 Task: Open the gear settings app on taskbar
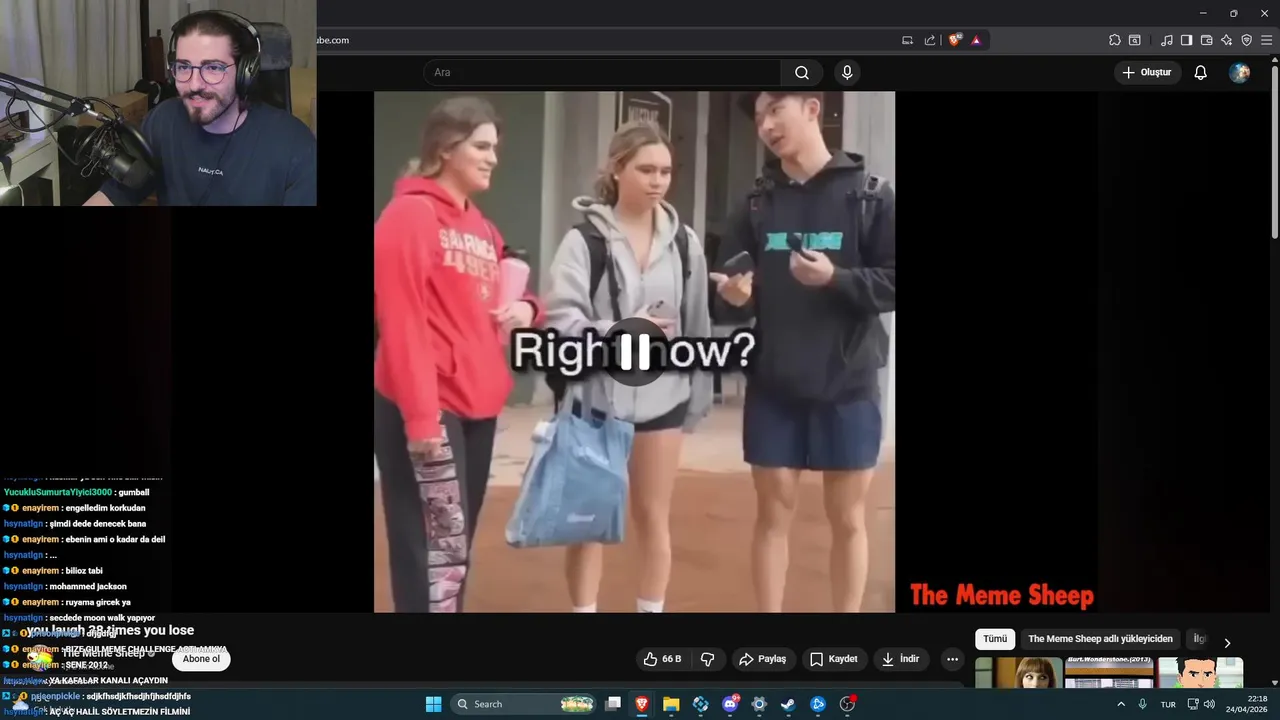pyautogui.click(x=759, y=704)
